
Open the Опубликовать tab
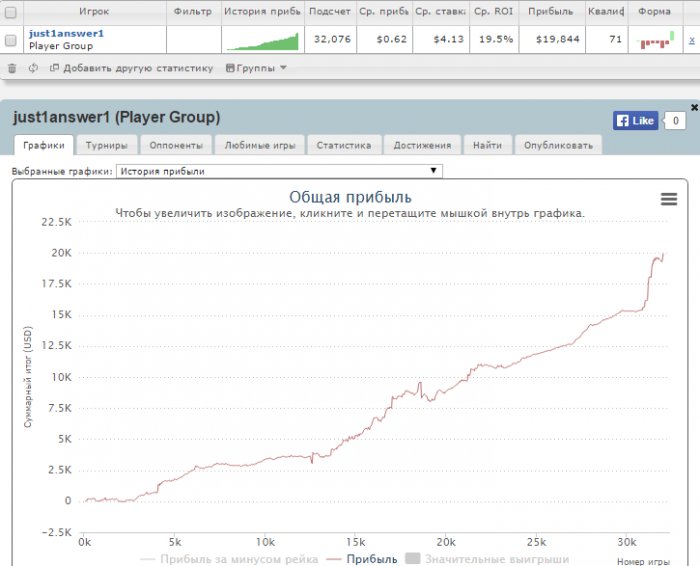click(x=558, y=146)
